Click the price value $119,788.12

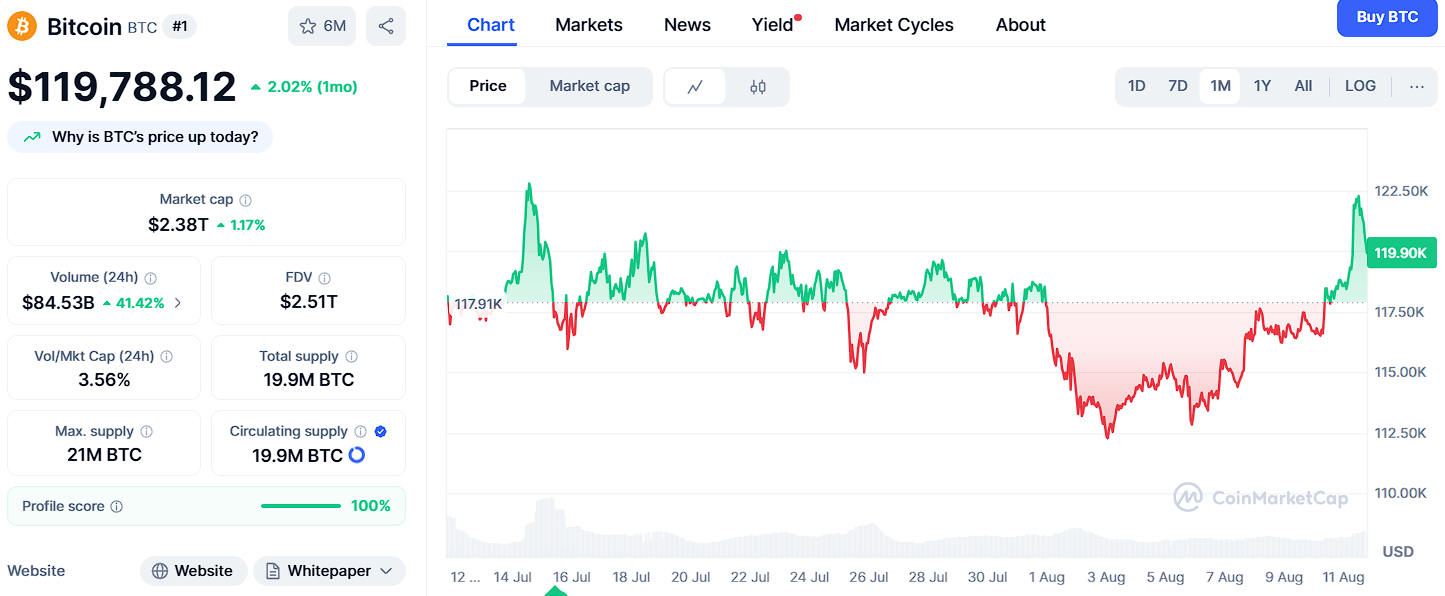(122, 87)
